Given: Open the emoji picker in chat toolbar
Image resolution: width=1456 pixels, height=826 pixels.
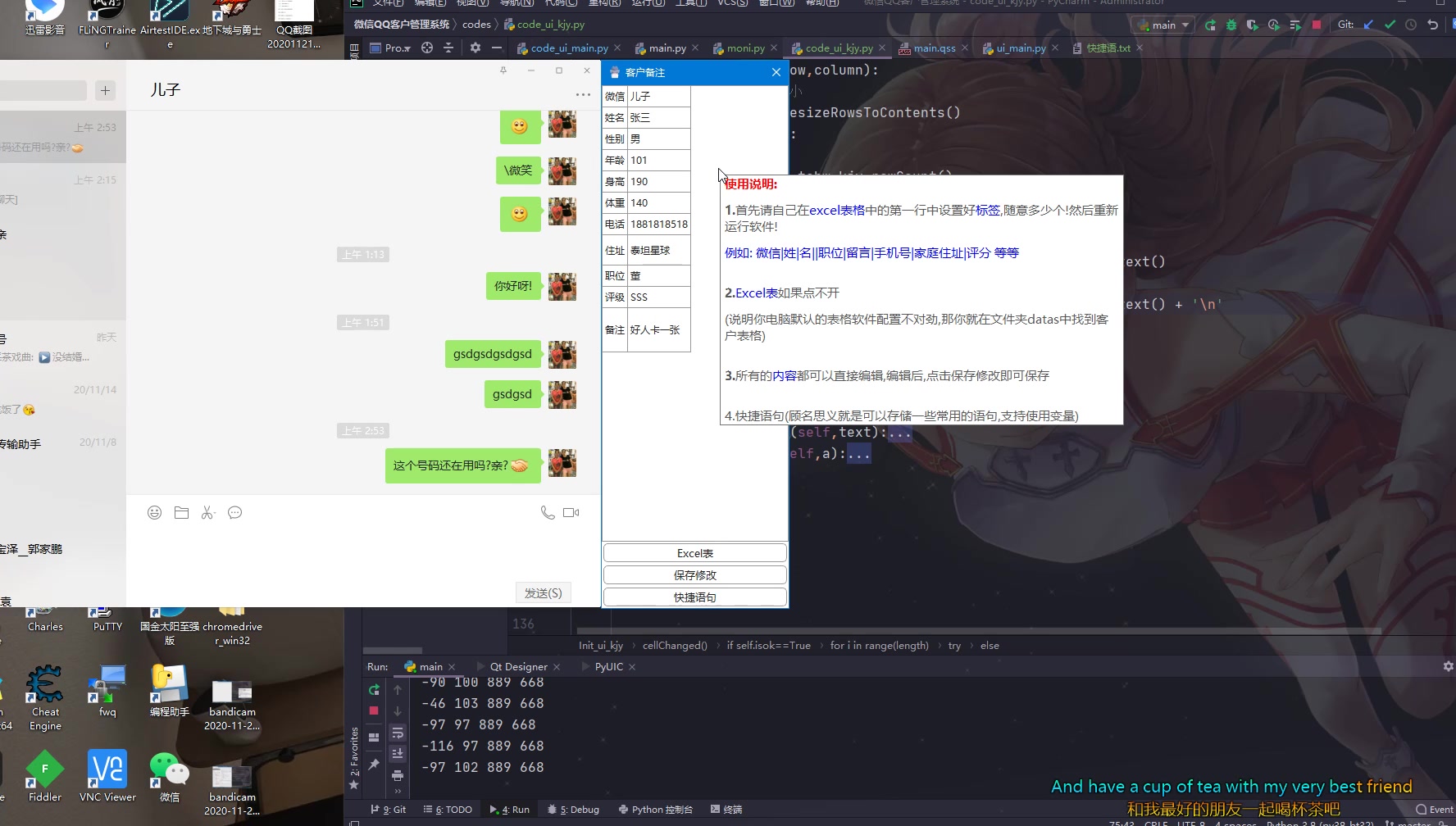Looking at the screenshot, I should tap(154, 512).
